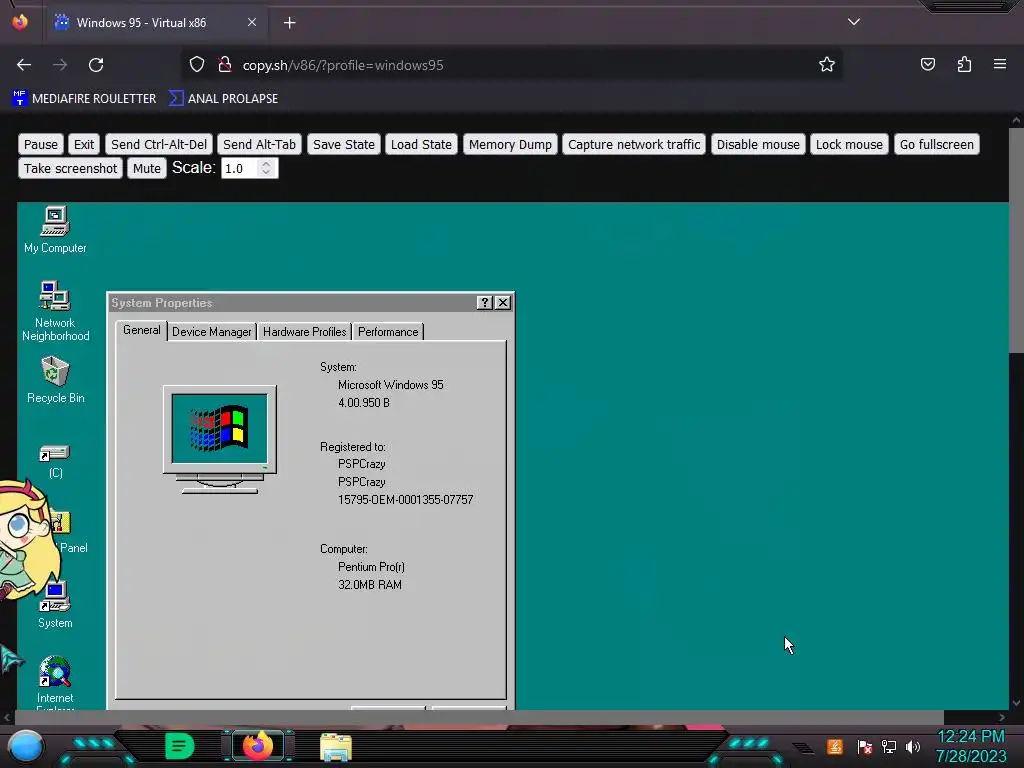
Task: Click Capture network traffic button
Action: (x=633, y=144)
